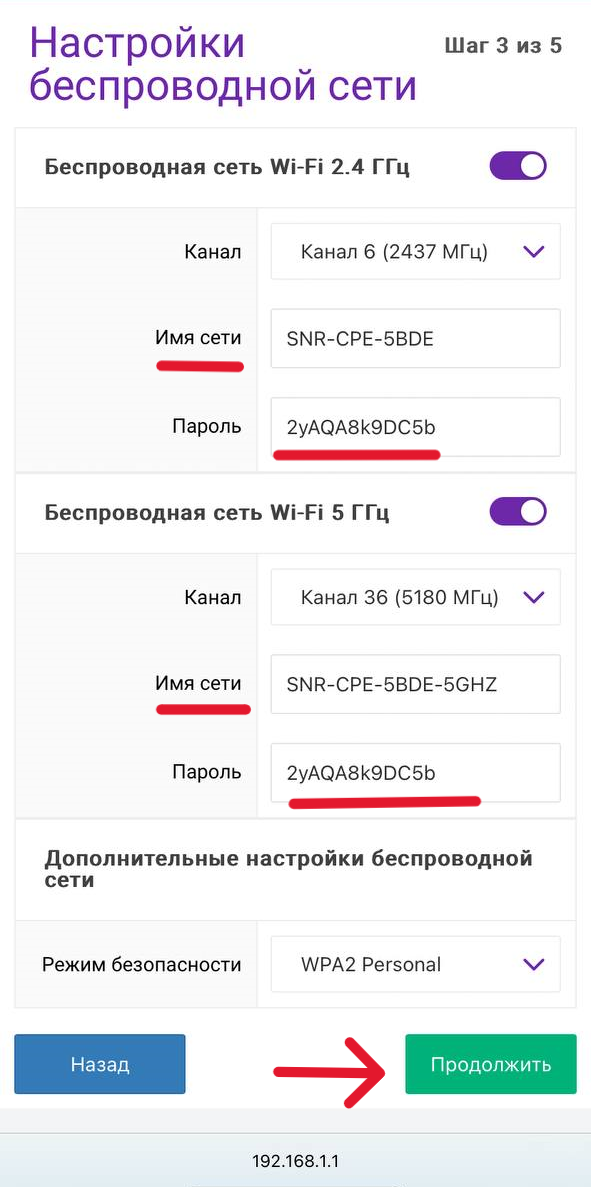This screenshot has height=1187, width=591.
Task: Tap the 192.168.1.1 address bar
Action: tap(295, 1161)
